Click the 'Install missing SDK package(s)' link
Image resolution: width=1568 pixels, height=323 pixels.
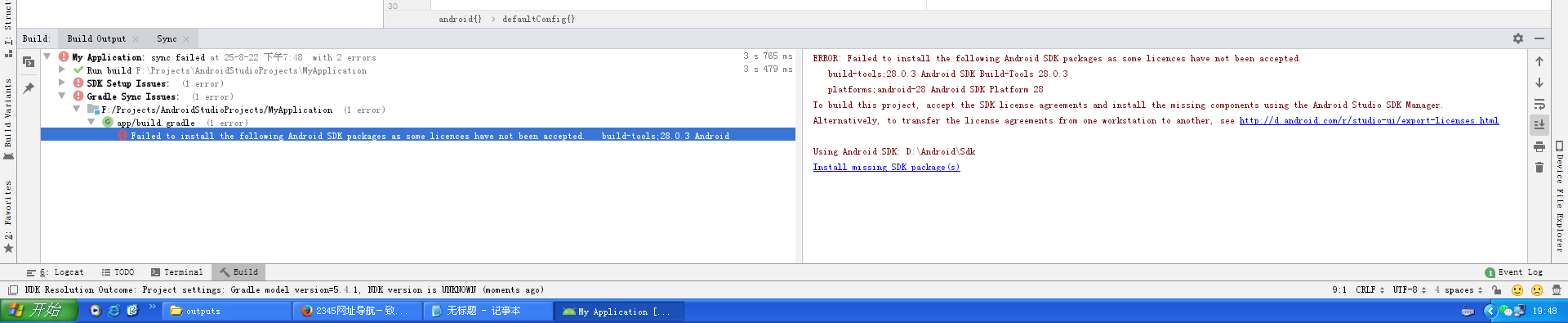(x=886, y=167)
